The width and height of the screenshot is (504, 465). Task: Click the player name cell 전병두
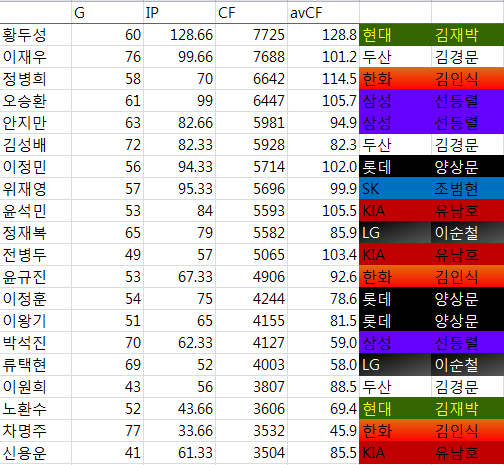click(36, 255)
